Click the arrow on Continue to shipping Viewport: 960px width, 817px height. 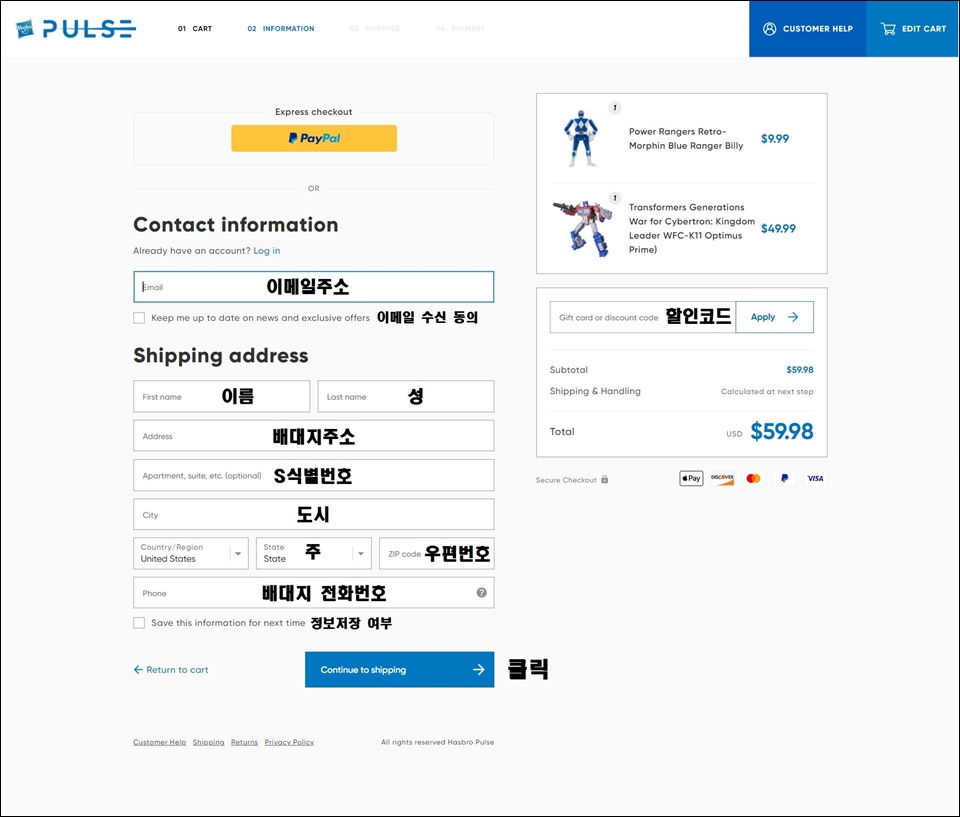point(479,669)
